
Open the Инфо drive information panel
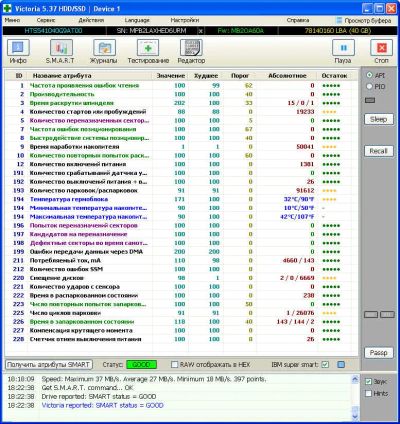coord(18,52)
